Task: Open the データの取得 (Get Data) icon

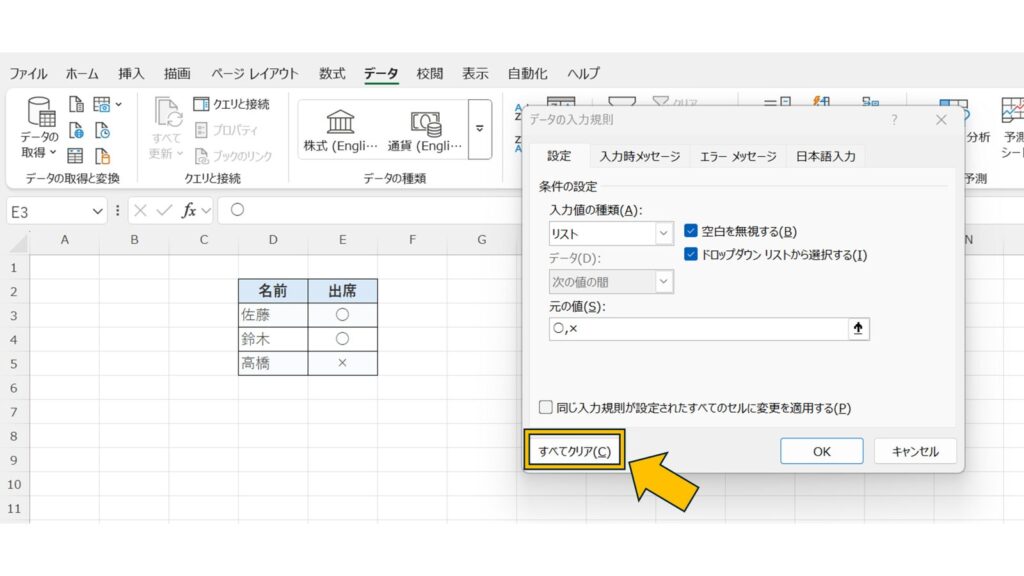Action: click(x=40, y=118)
